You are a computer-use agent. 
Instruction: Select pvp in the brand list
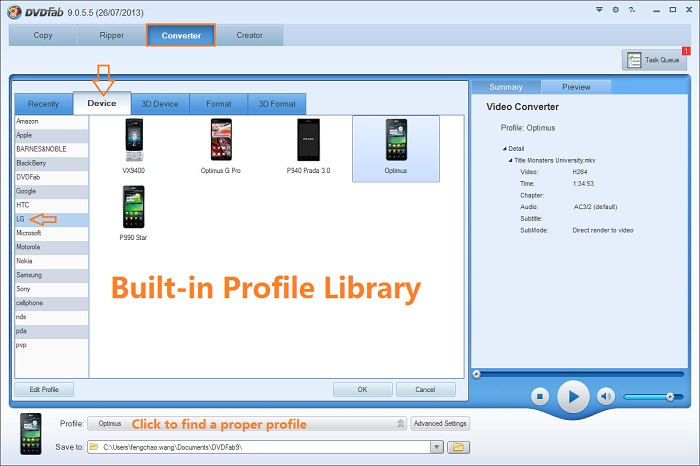(51, 345)
